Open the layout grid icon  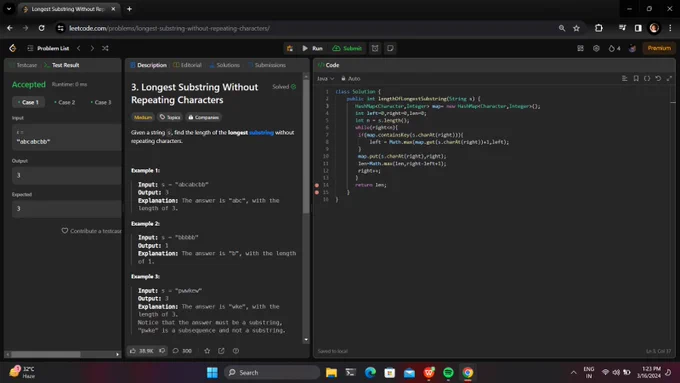point(580,48)
